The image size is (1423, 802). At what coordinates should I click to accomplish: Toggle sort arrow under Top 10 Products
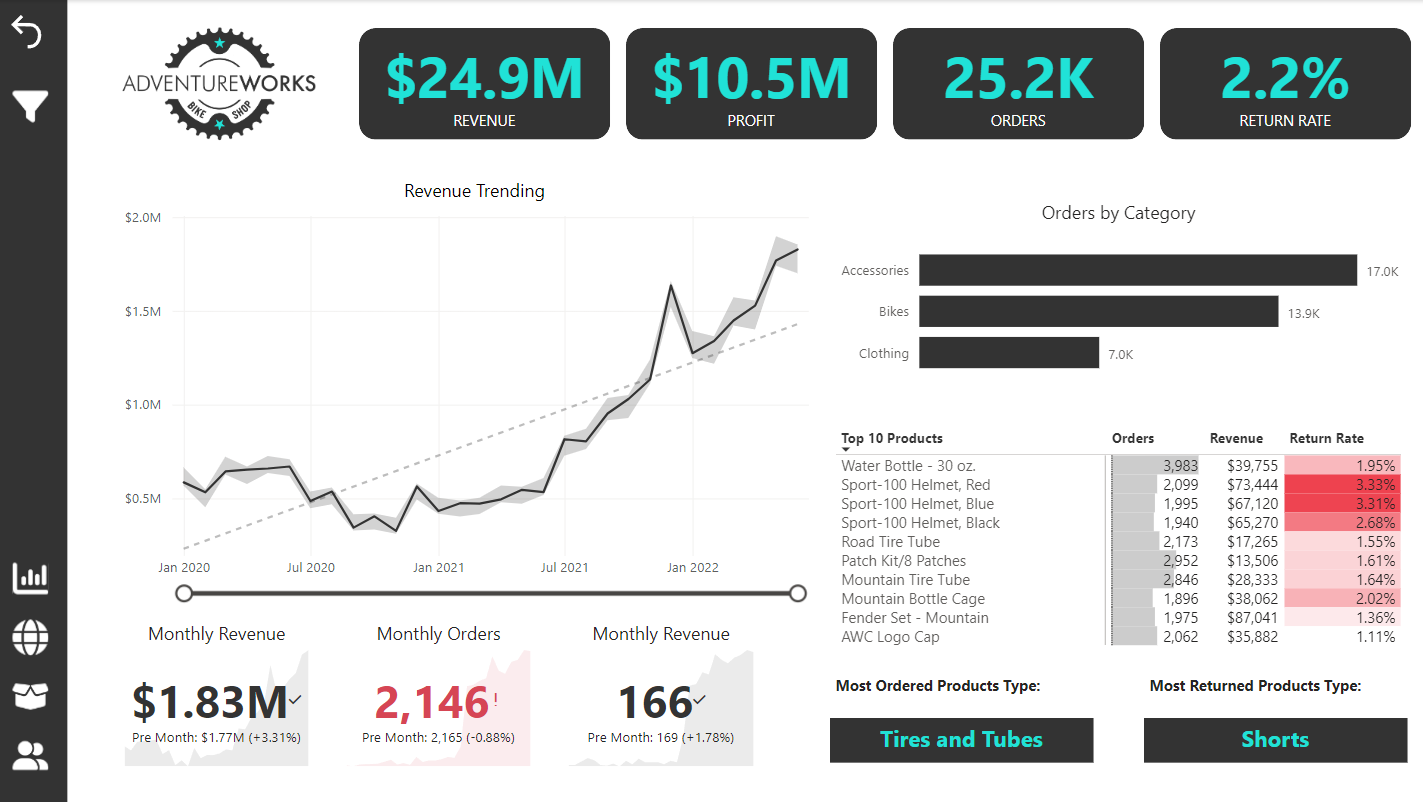846,450
